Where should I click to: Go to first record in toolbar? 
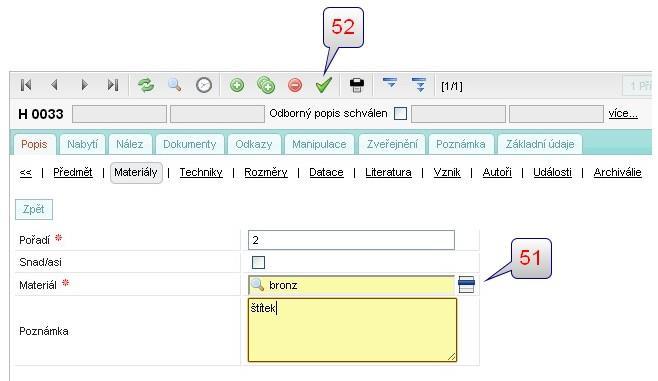point(26,85)
